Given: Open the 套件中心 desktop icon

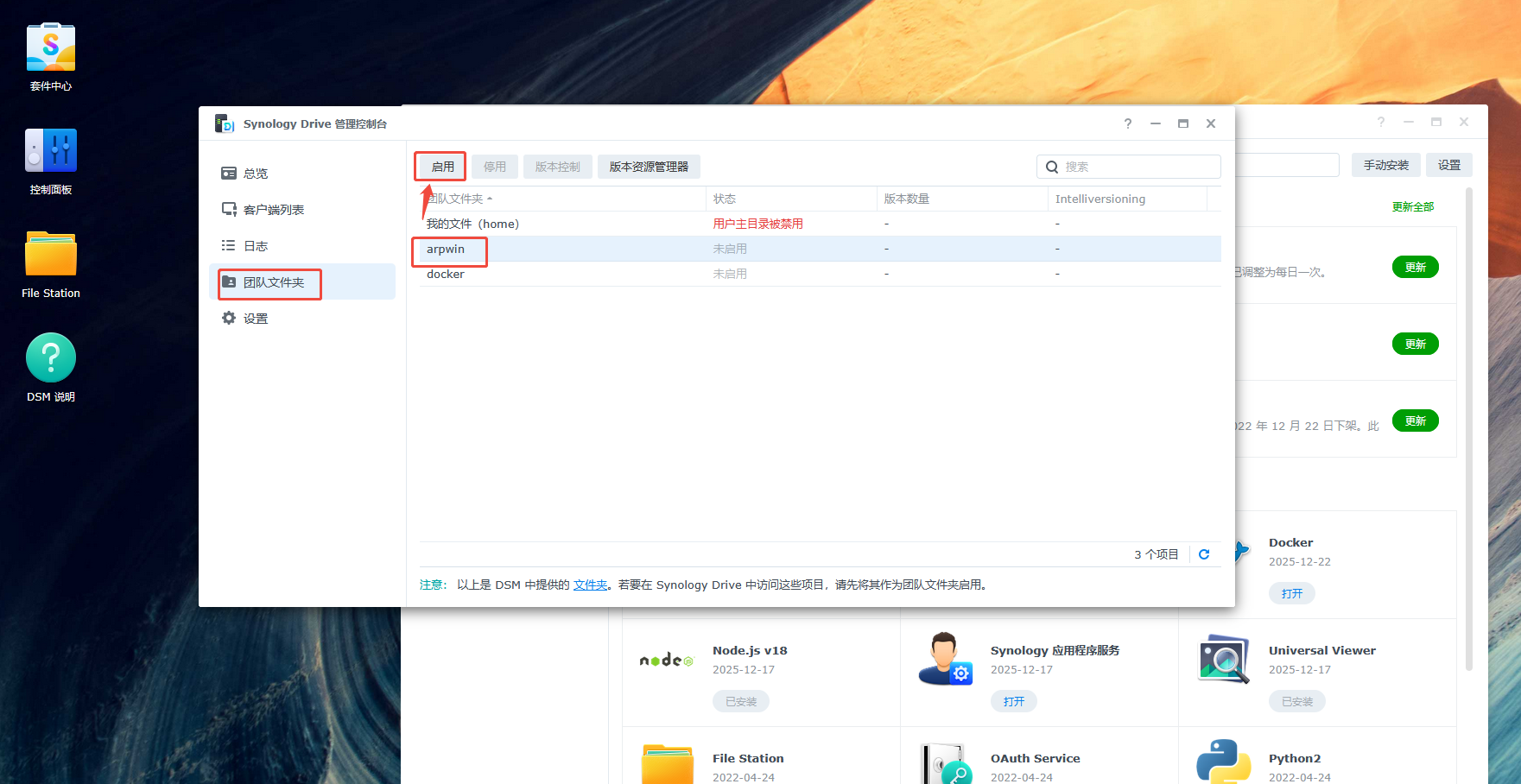Looking at the screenshot, I should [51, 49].
